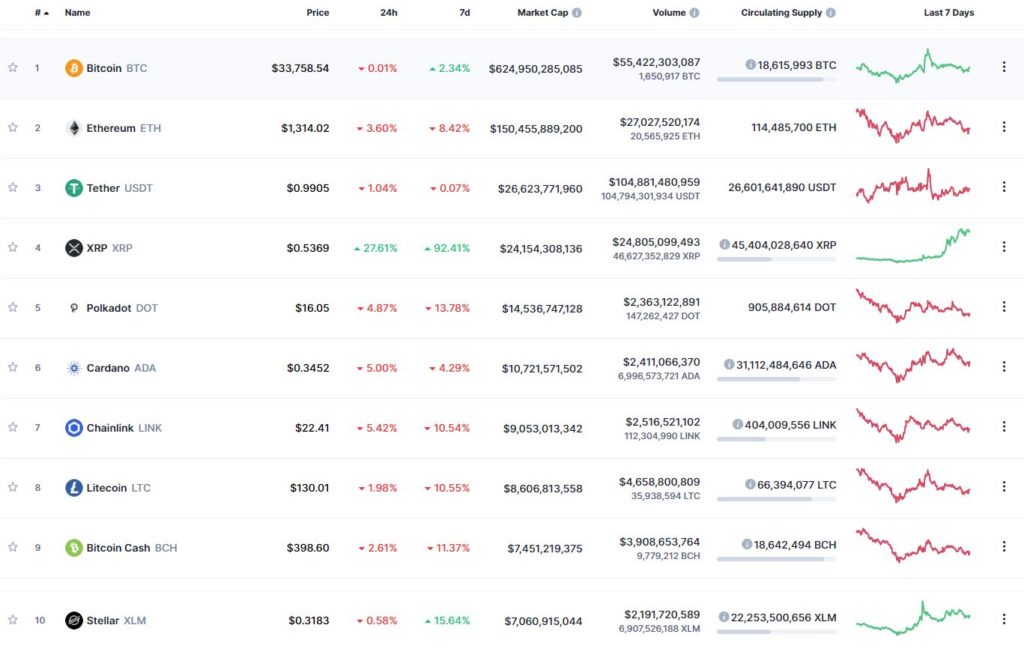Star Bitcoin to add to watchlist
1024x649 pixels.
(12, 67)
